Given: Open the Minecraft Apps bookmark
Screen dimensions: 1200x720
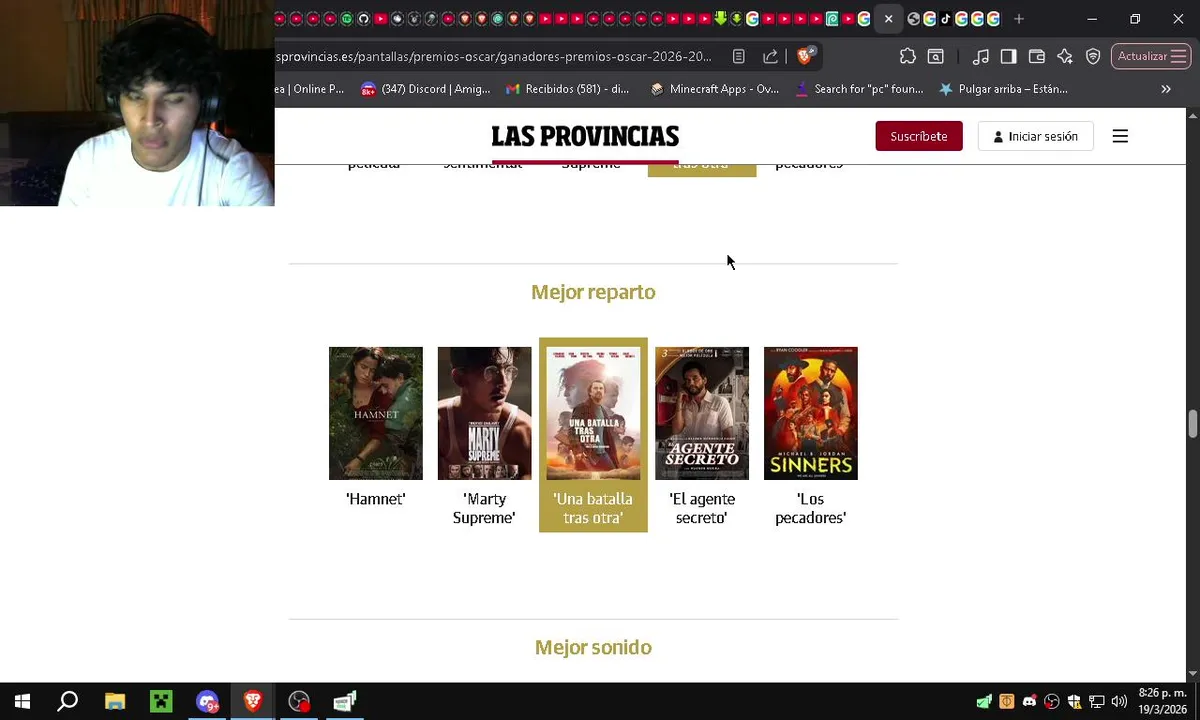Looking at the screenshot, I should coord(714,89).
